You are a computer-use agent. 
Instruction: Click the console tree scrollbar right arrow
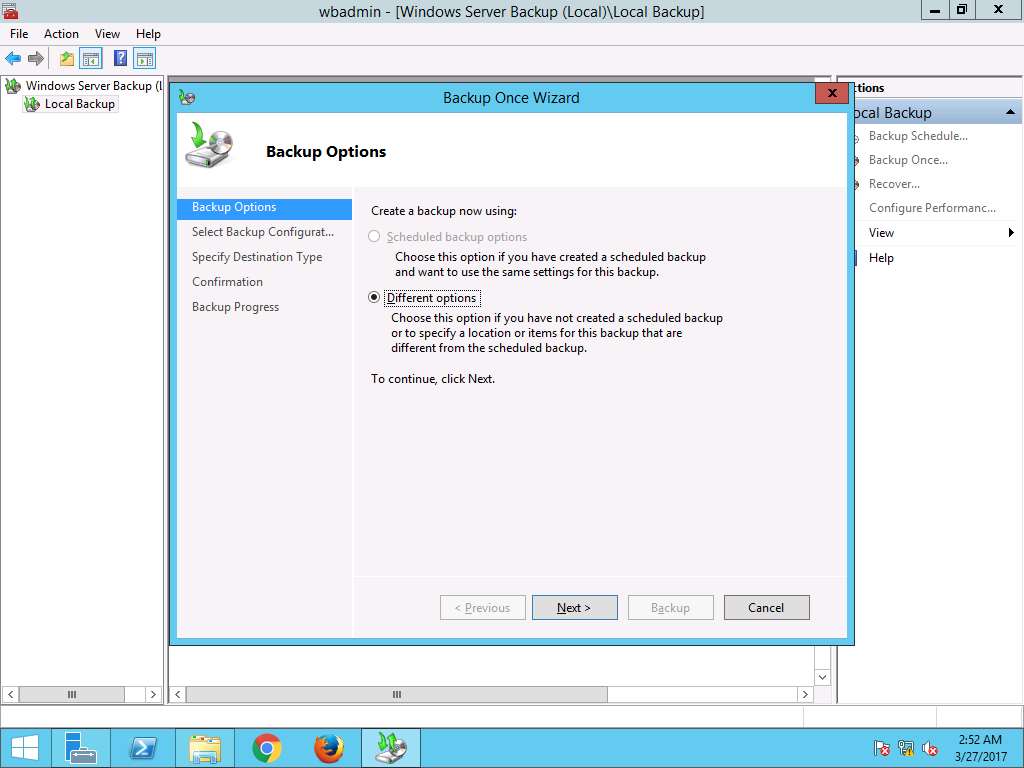[x=153, y=694]
